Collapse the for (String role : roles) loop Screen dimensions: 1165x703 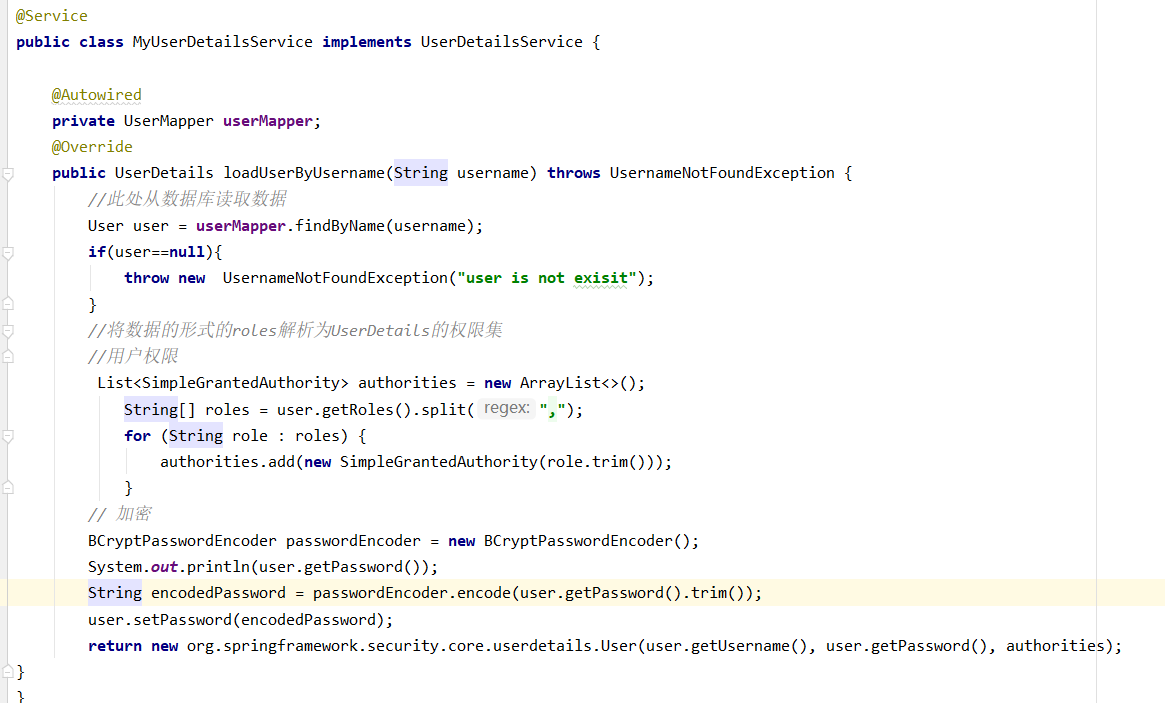[7, 436]
